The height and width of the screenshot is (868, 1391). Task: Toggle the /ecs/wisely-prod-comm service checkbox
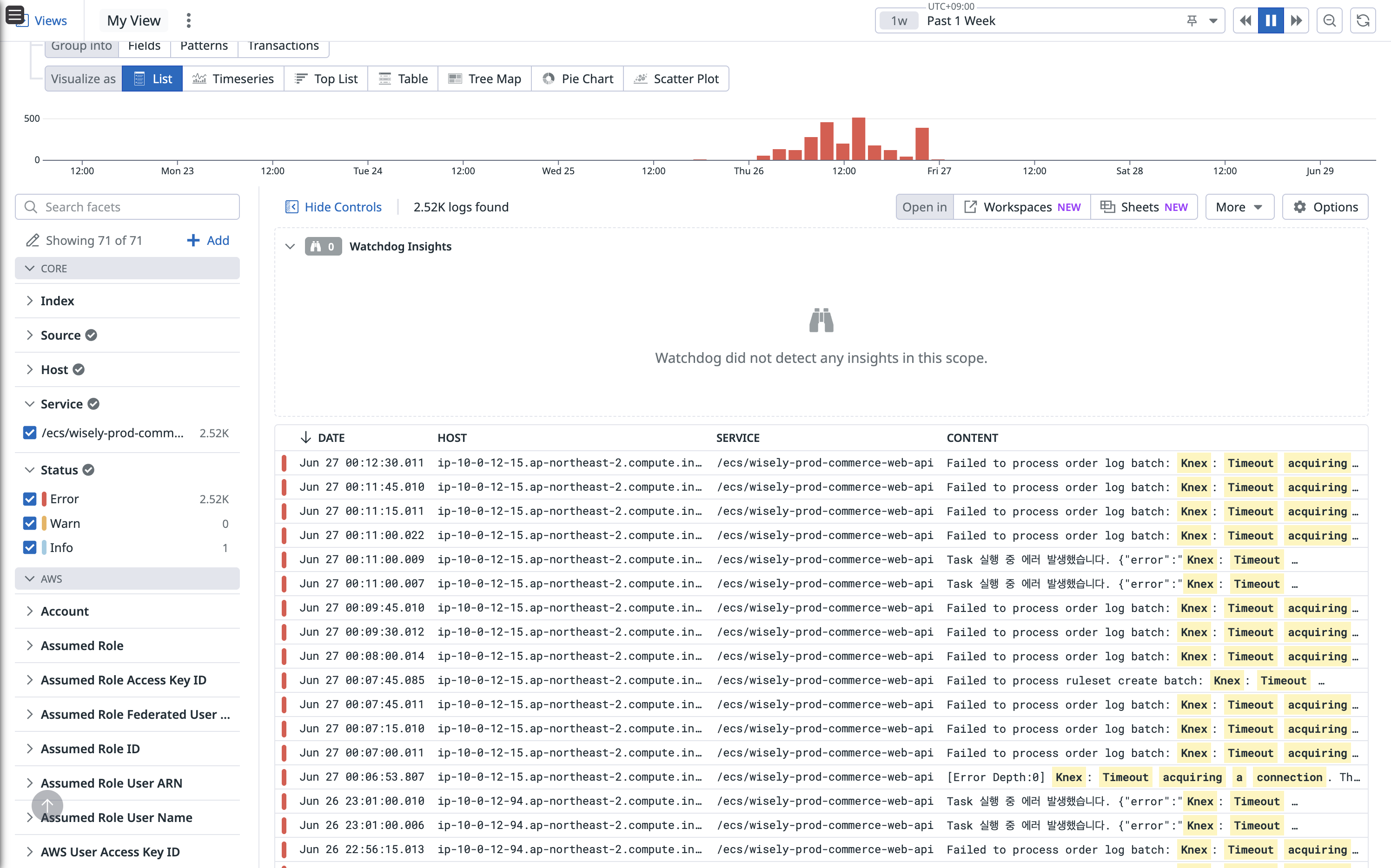(30, 433)
